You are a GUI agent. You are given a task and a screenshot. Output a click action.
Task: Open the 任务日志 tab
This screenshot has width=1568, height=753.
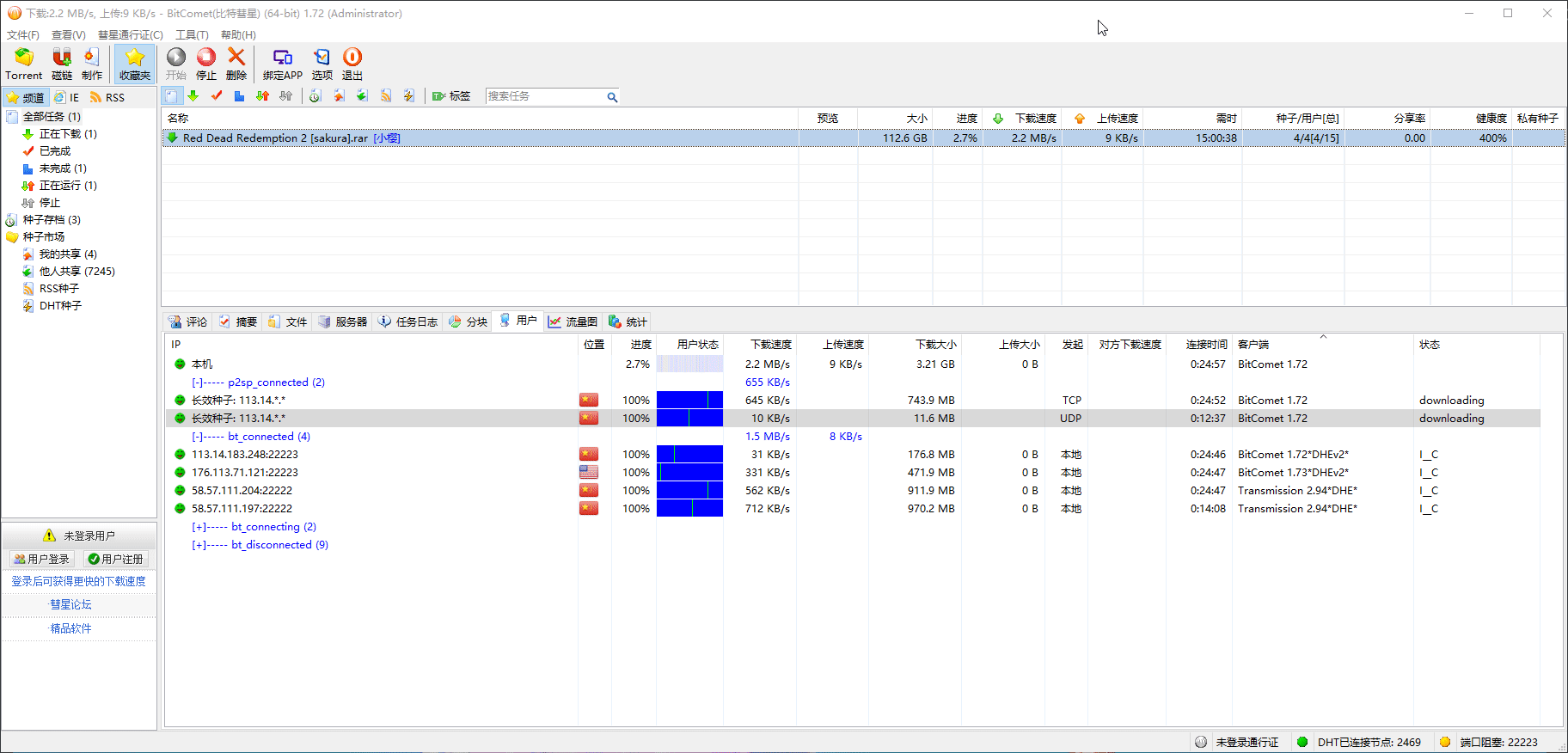pos(408,321)
